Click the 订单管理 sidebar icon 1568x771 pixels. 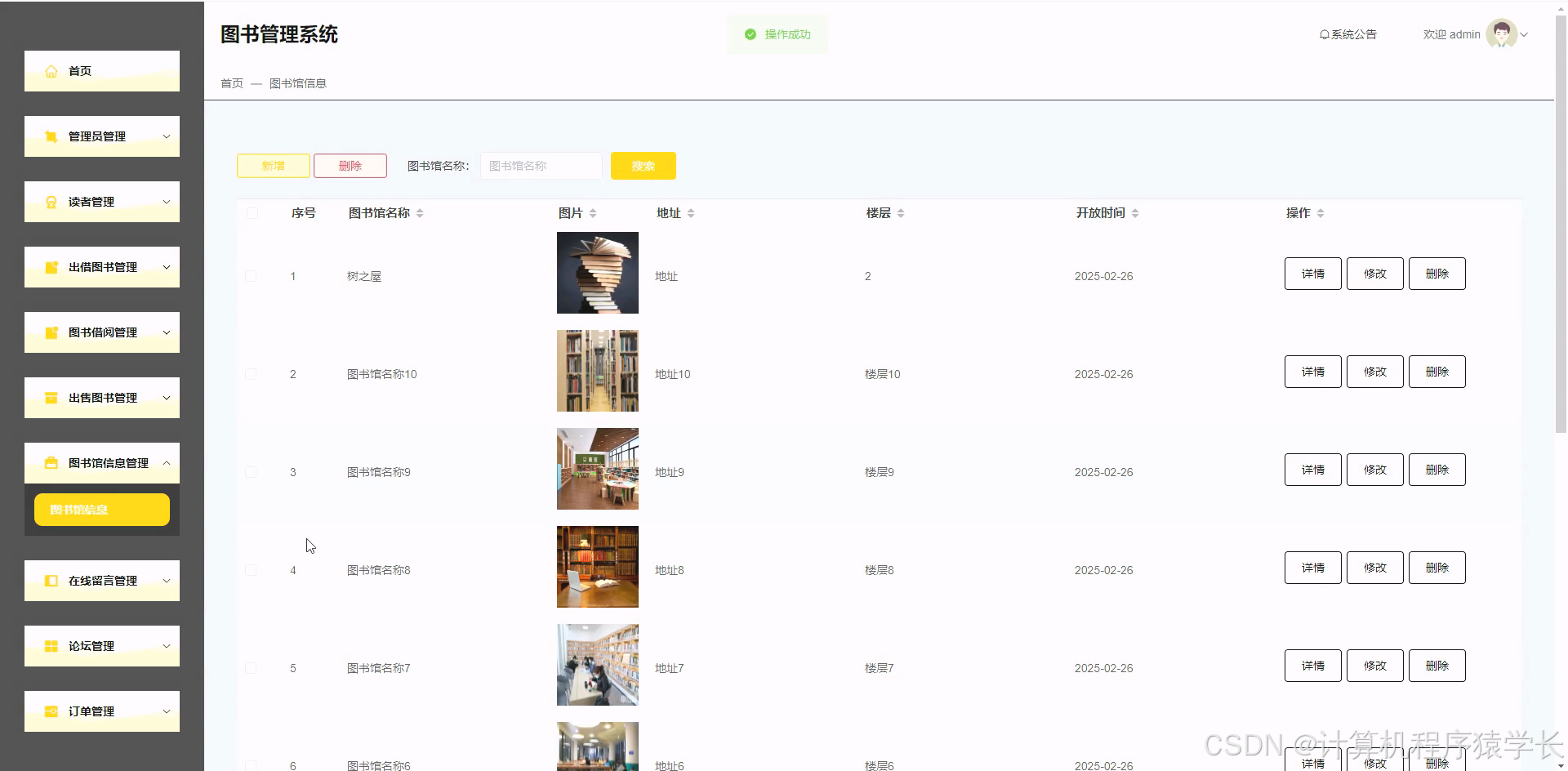coord(51,711)
